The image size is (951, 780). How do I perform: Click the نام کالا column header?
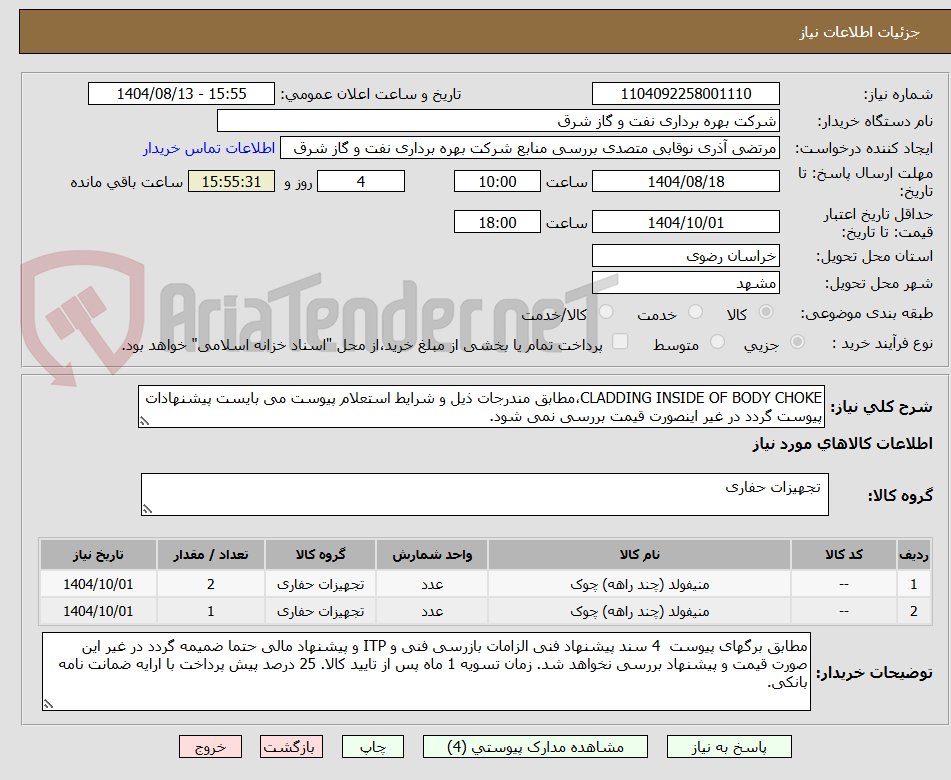(639, 554)
